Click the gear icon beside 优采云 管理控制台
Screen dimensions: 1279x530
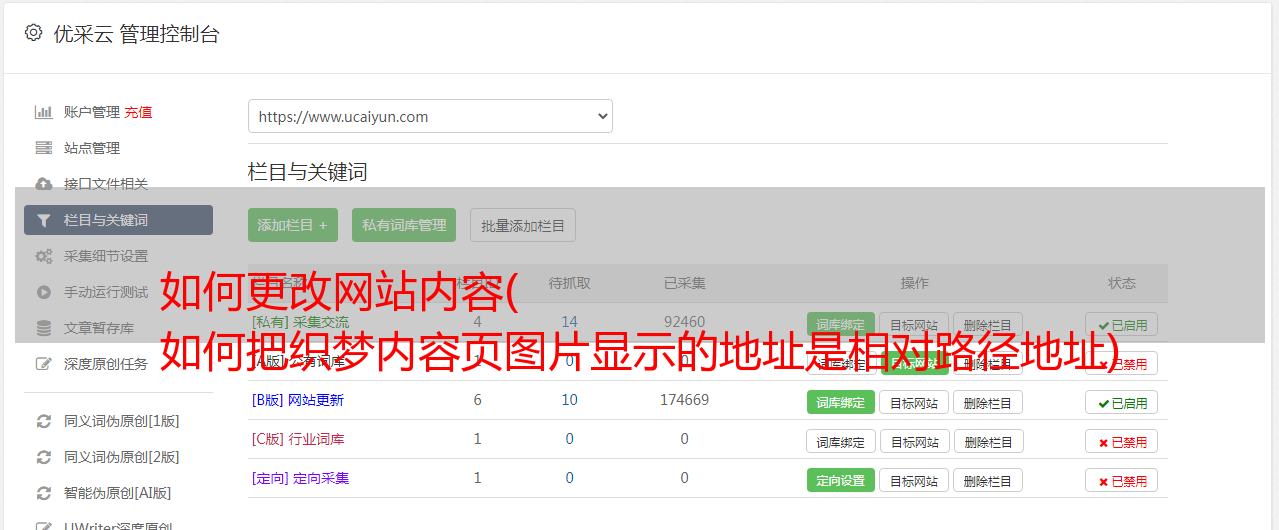pyautogui.click(x=33, y=33)
